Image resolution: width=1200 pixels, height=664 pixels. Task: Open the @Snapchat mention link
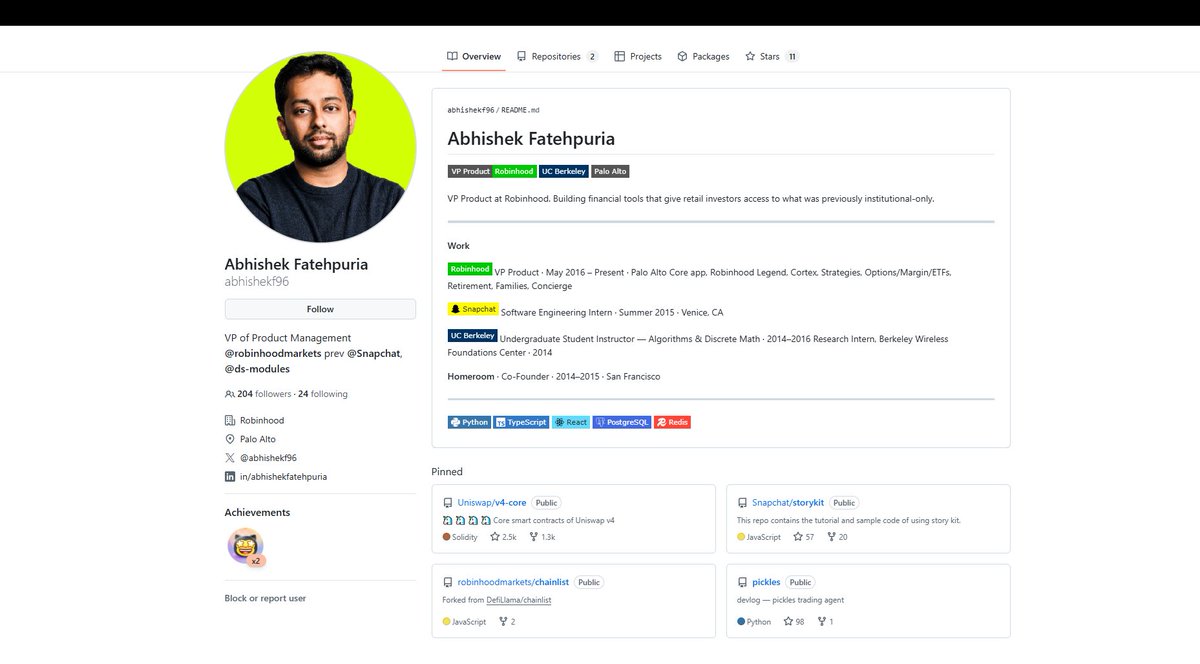coord(373,354)
